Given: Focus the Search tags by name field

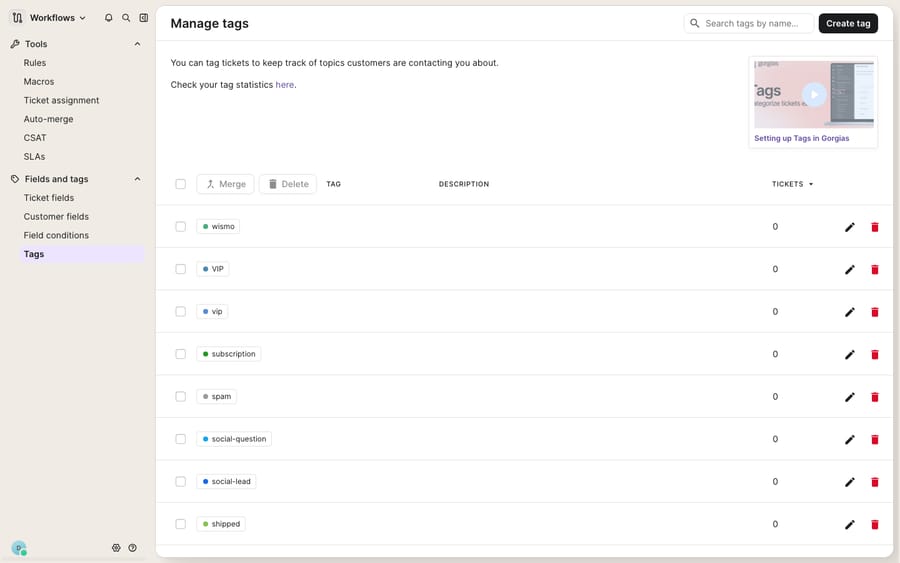Looking at the screenshot, I should [x=749, y=24].
